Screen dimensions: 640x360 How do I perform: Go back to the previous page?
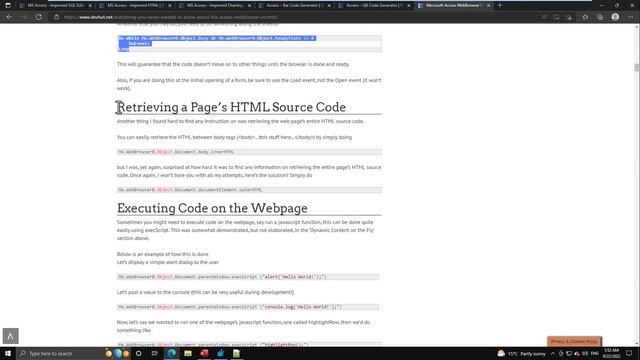[9, 17]
